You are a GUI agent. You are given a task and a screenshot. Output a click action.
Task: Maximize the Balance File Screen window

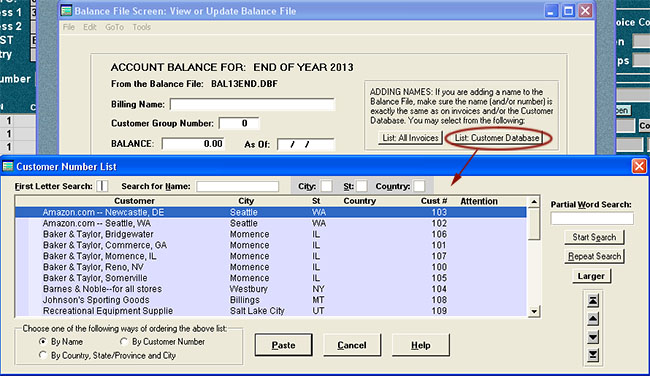coord(568,11)
